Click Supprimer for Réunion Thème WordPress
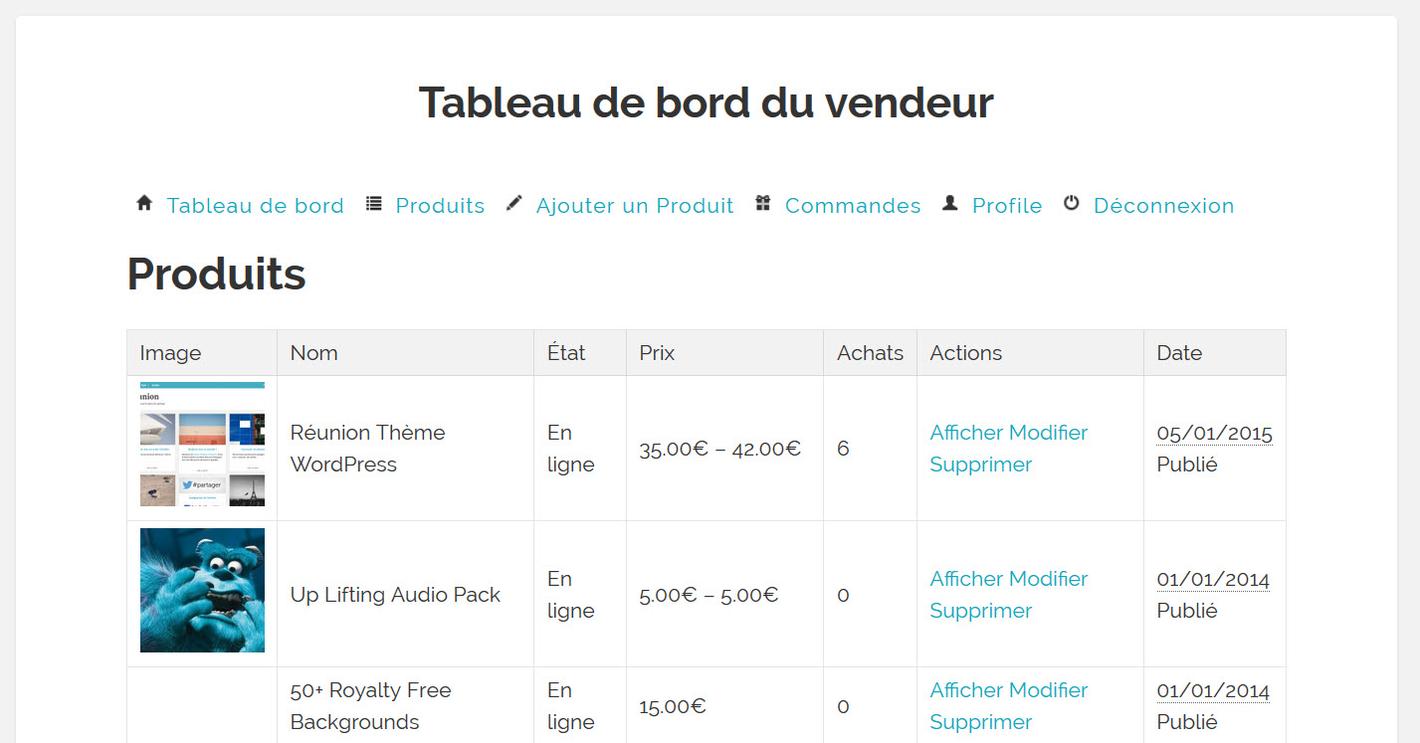Image resolution: width=1420 pixels, height=743 pixels. click(981, 464)
